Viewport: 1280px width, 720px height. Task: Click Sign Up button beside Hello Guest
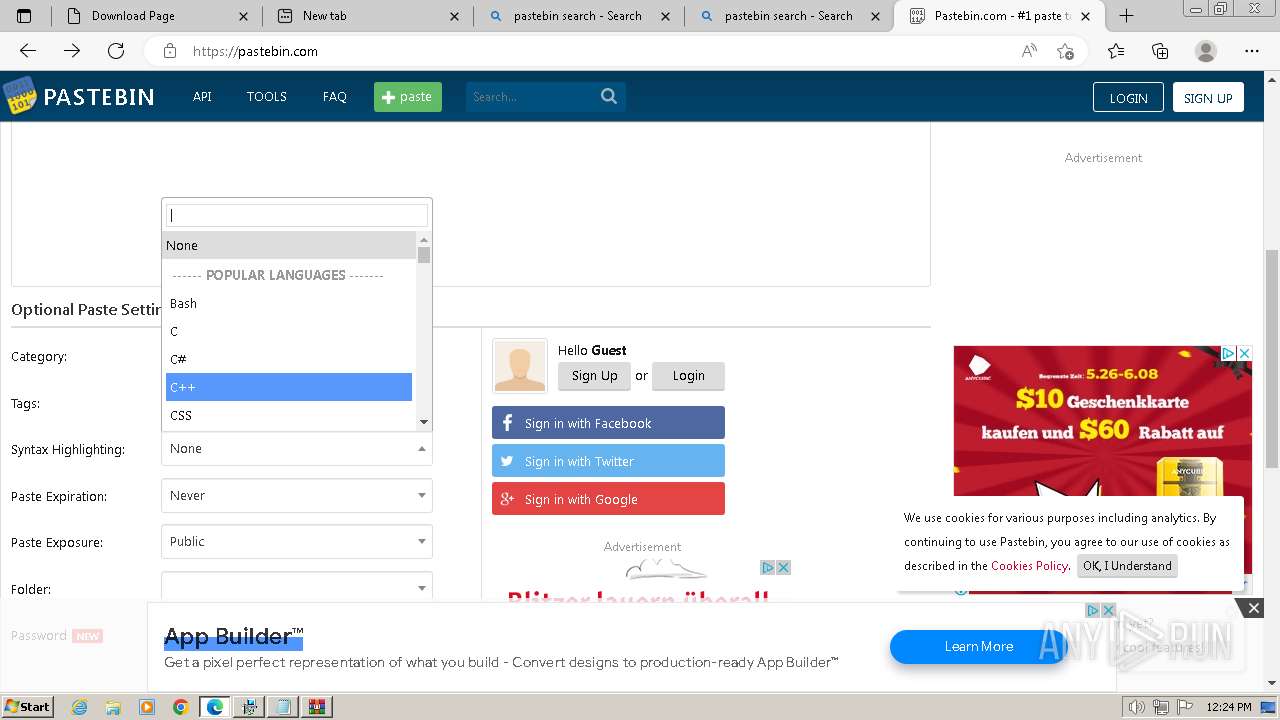[x=595, y=376]
